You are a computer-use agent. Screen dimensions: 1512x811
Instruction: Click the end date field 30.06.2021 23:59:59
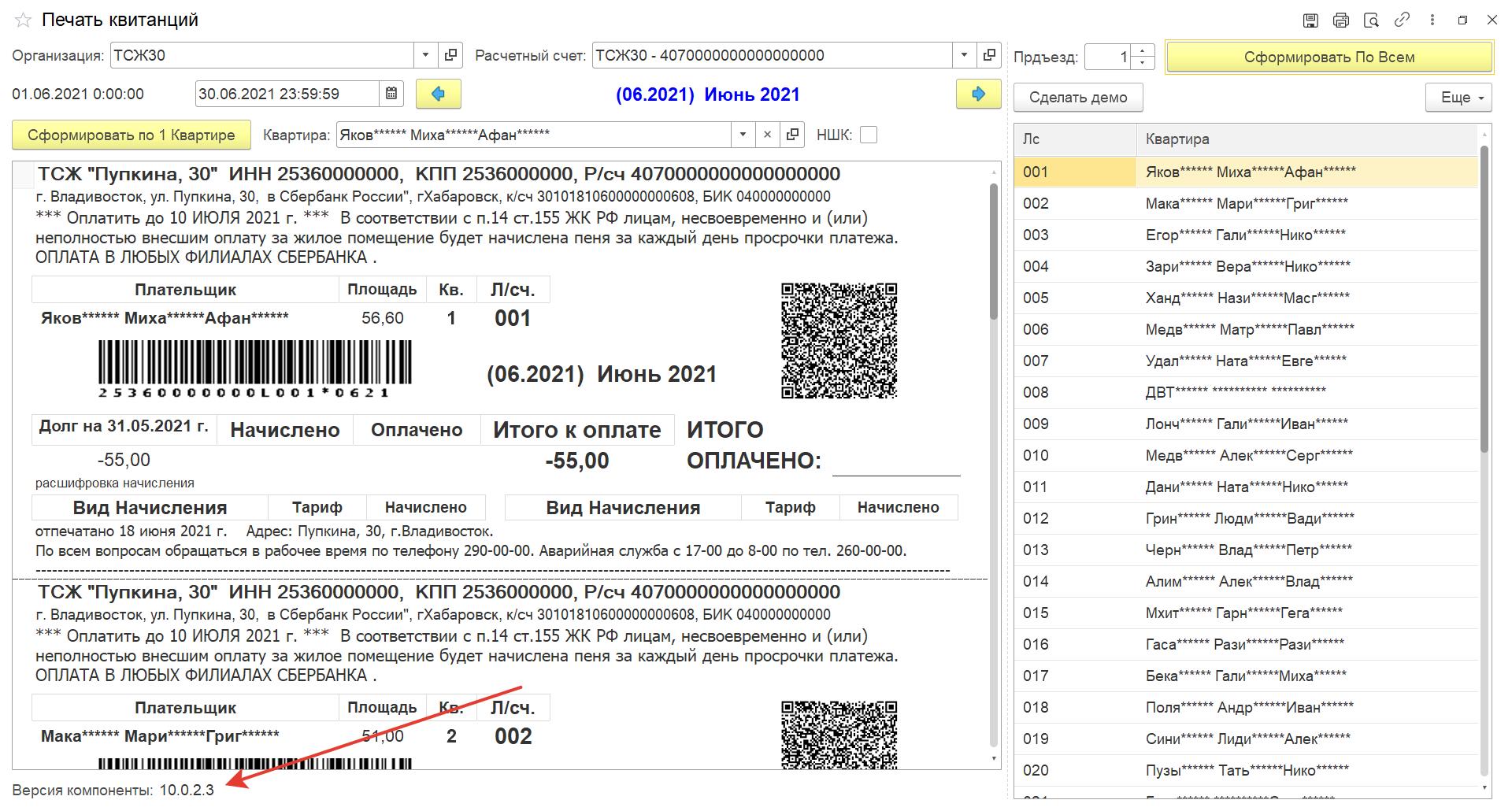[287, 94]
